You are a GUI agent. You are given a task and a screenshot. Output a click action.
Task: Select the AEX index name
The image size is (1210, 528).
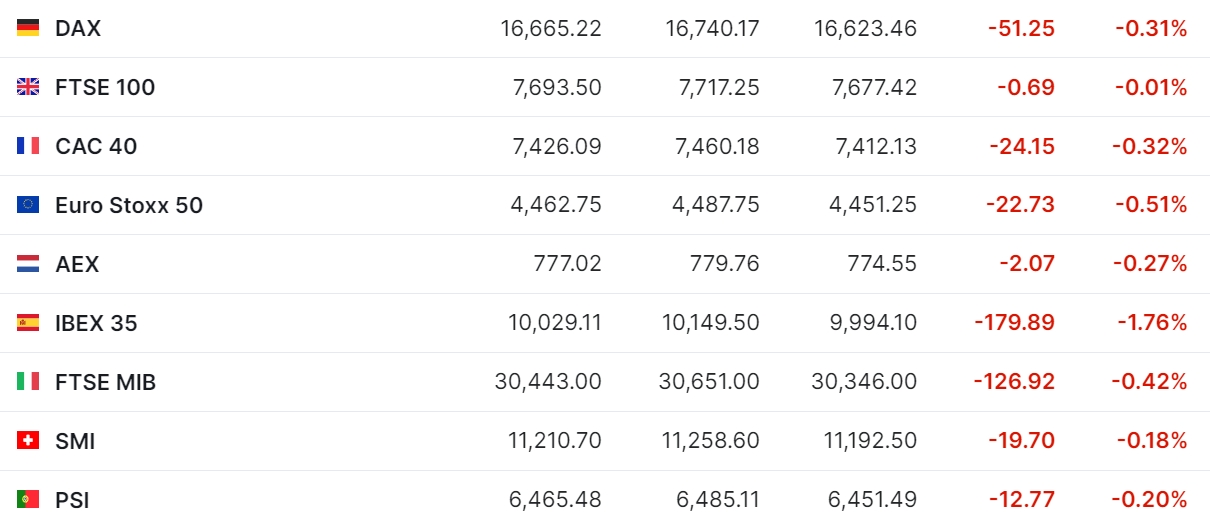[77, 264]
